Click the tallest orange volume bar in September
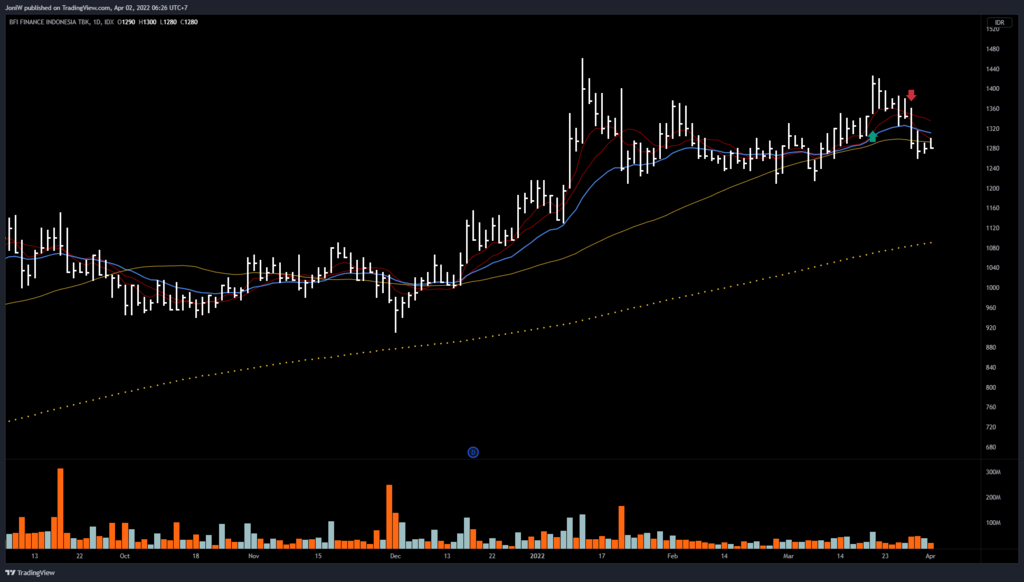 pyautogui.click(x=60, y=507)
